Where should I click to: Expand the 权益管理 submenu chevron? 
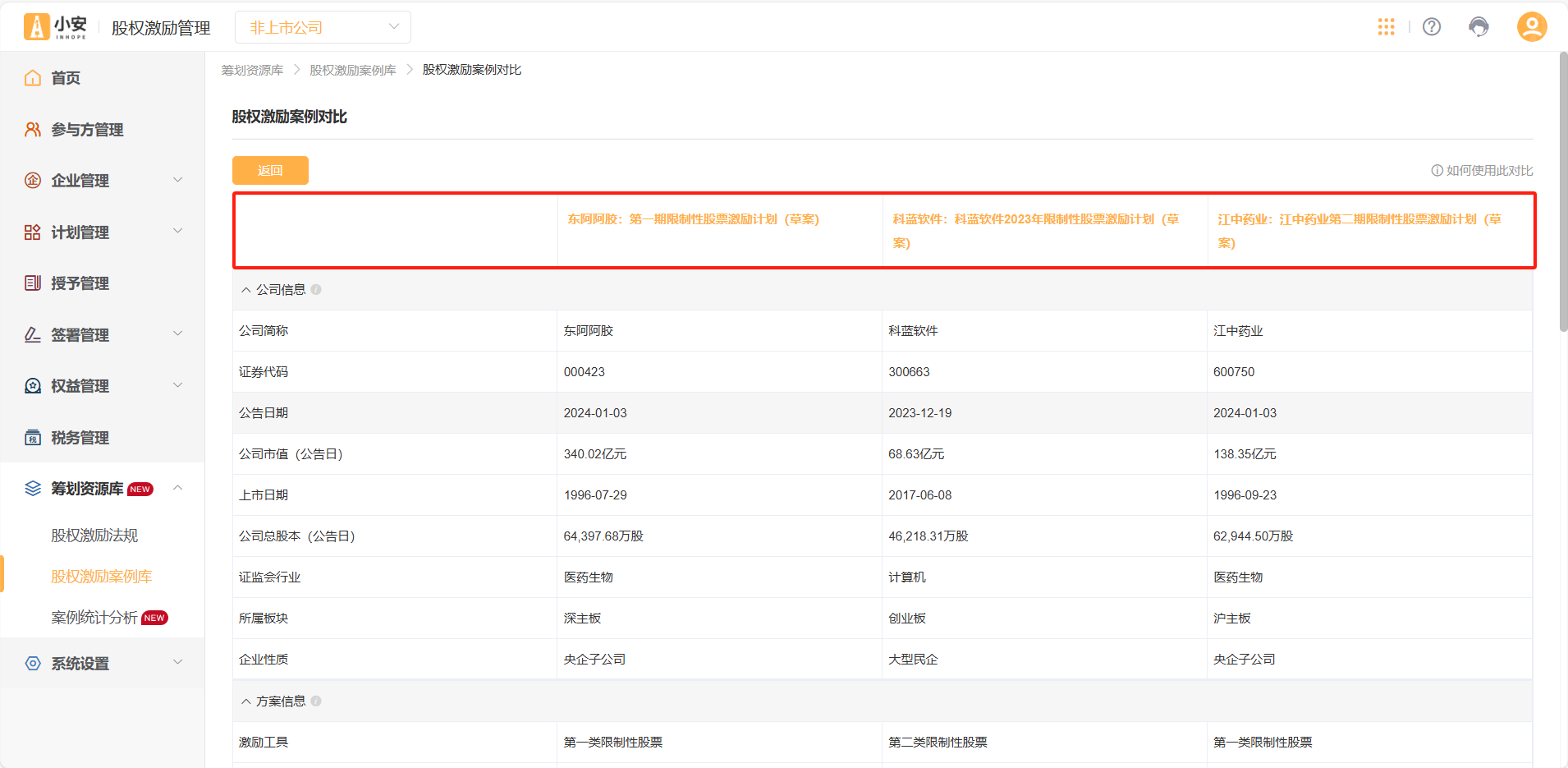tap(178, 385)
